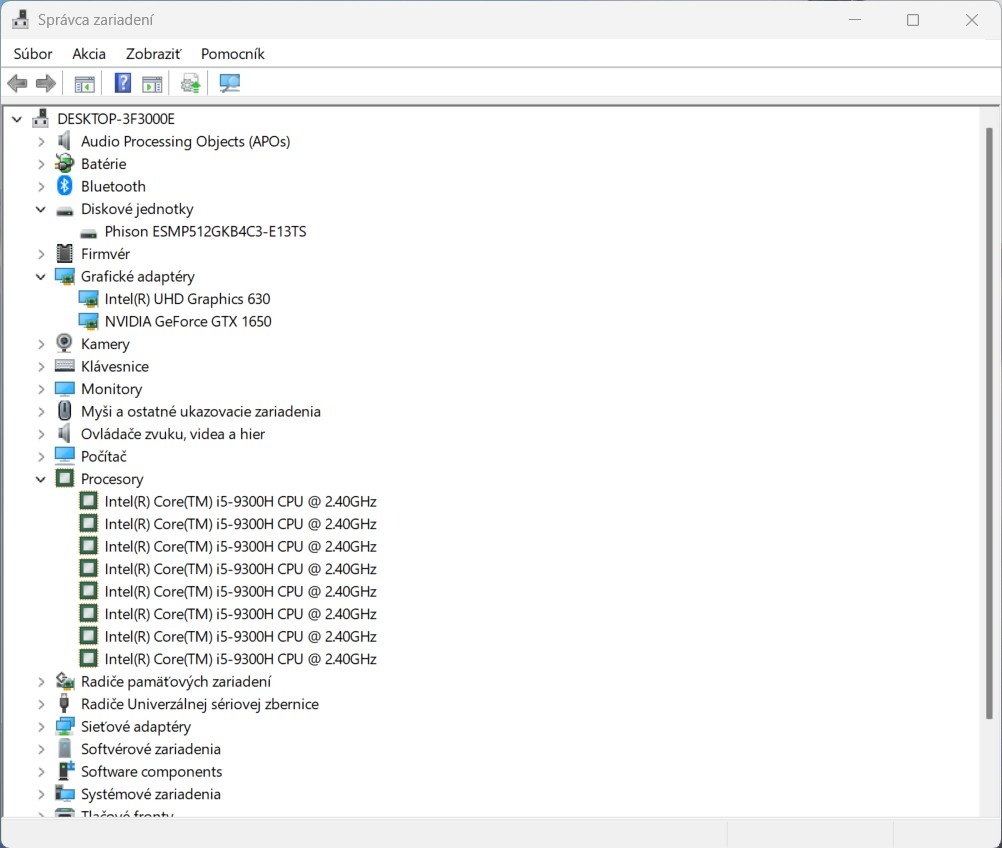Select Intel(R) UHD Graphics 630 item
Screen dimensions: 1002x848
click(187, 299)
